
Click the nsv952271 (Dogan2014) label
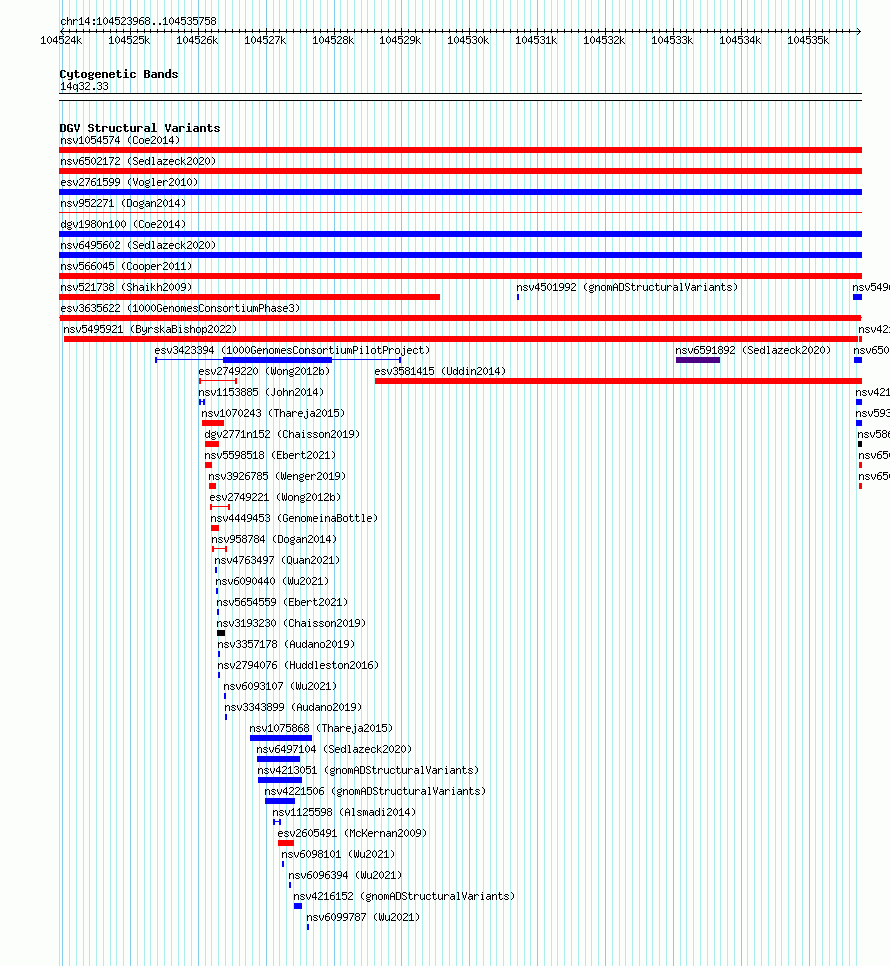[x=123, y=203]
